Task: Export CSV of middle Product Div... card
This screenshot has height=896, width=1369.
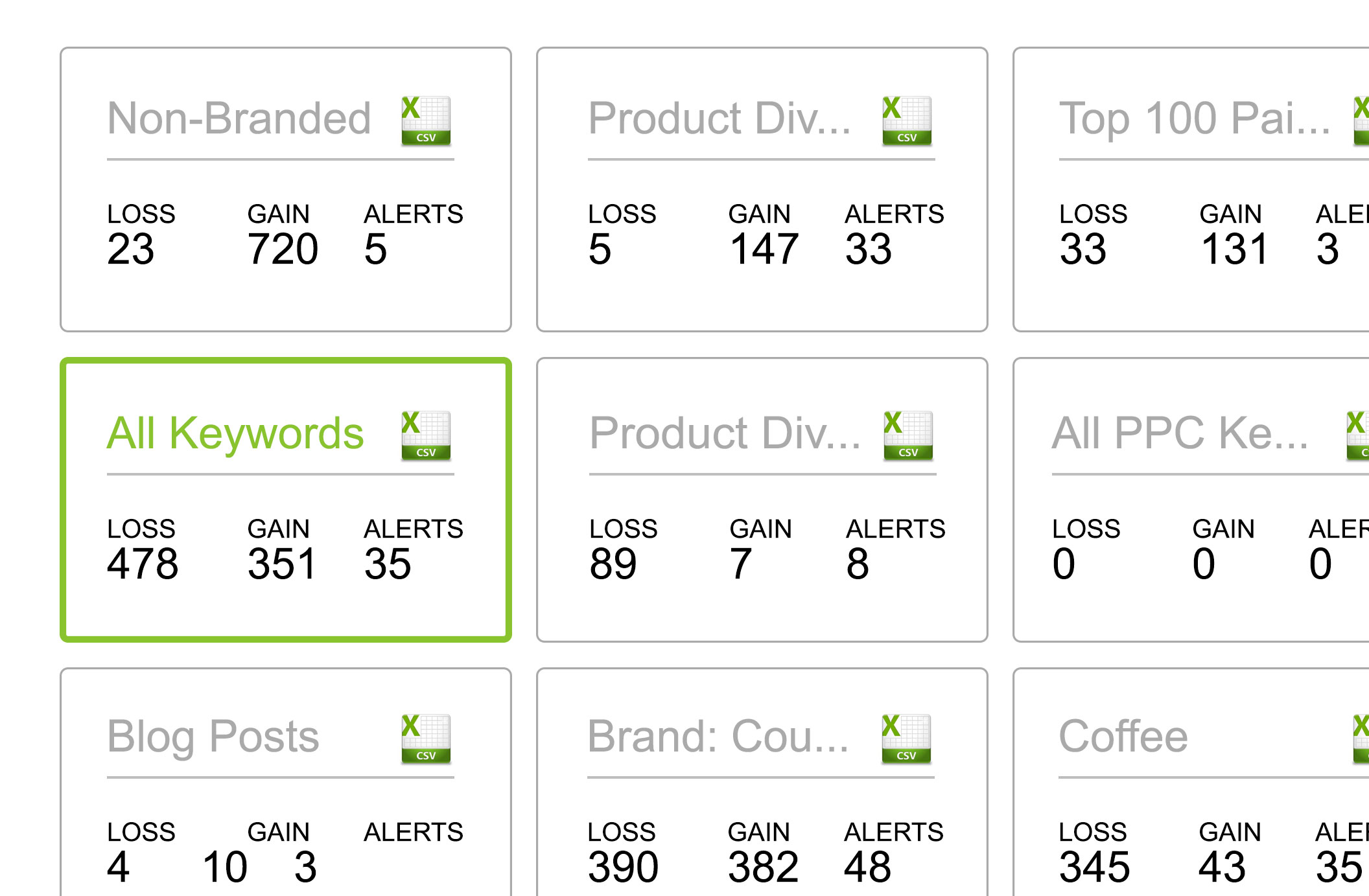Action: pyautogui.click(x=908, y=435)
